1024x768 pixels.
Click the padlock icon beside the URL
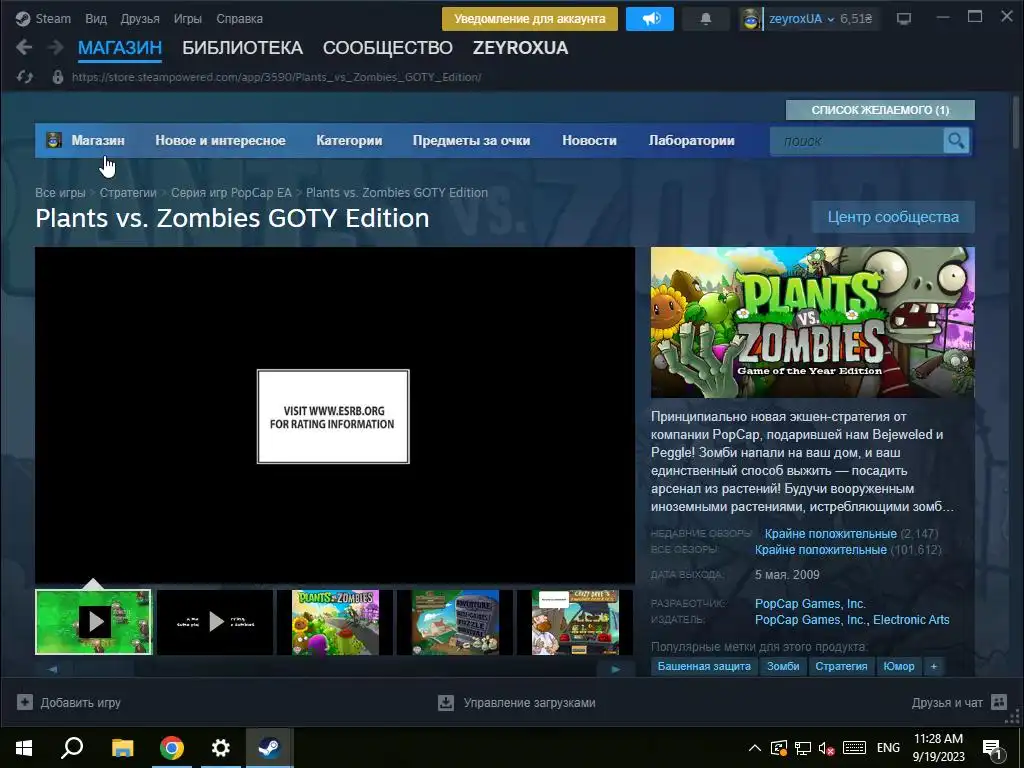[x=58, y=77]
